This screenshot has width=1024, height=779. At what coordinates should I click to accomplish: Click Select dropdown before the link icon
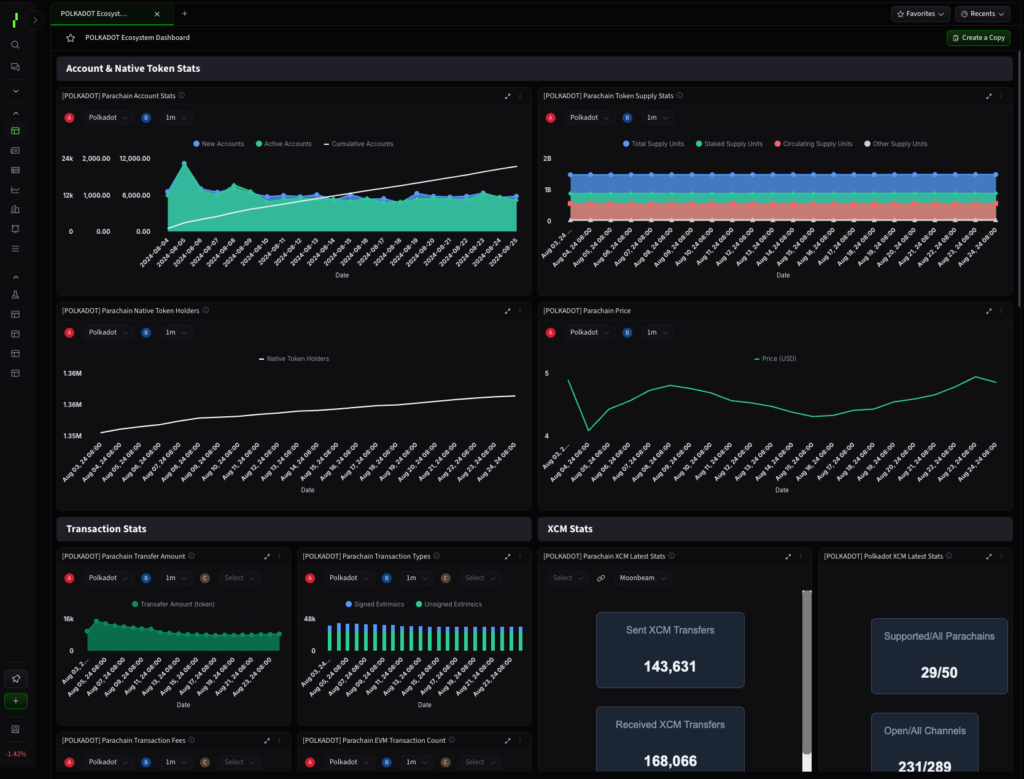click(x=568, y=578)
